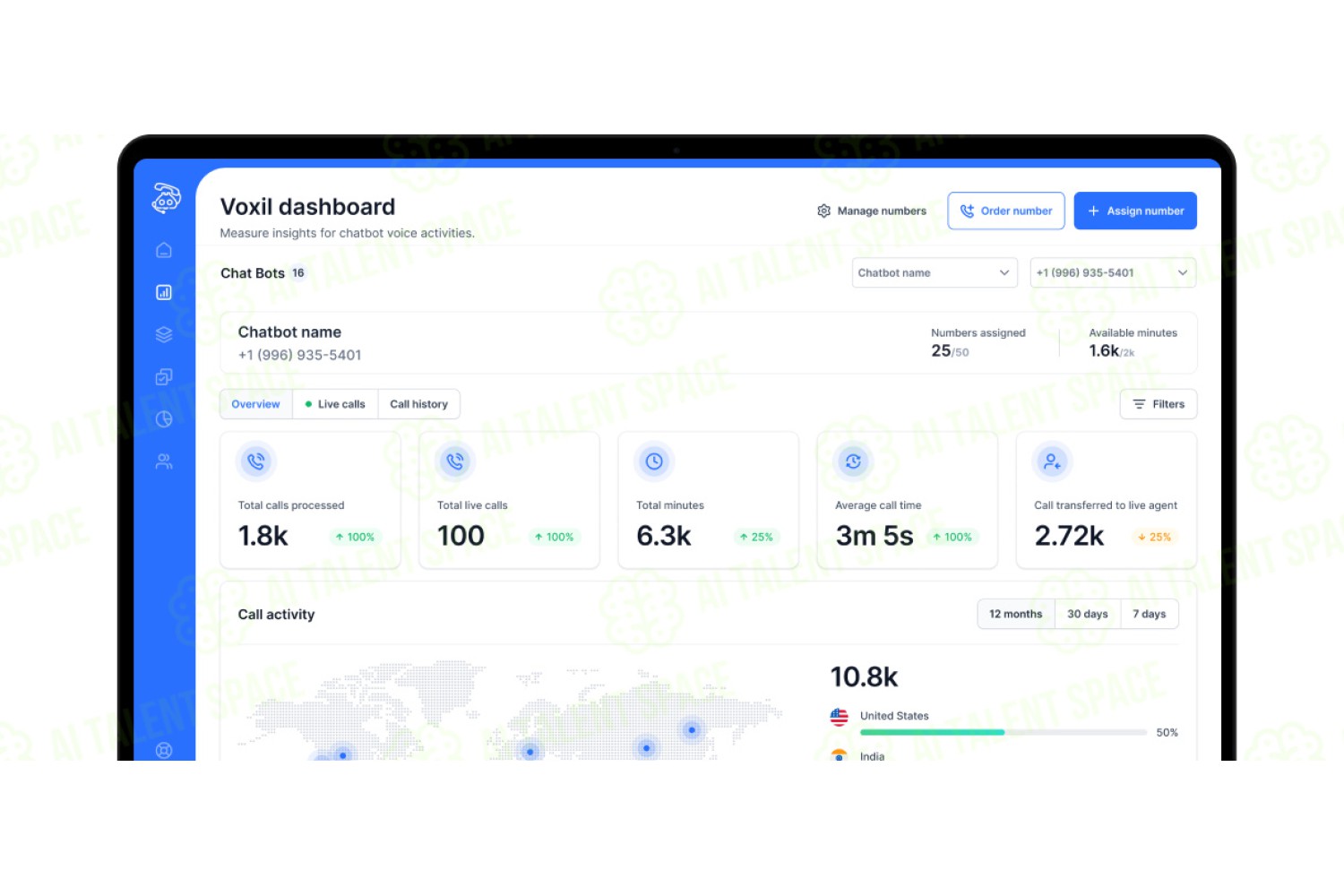The height and width of the screenshot is (896, 1344).
Task: Click the Manage numbers link
Action: click(872, 211)
